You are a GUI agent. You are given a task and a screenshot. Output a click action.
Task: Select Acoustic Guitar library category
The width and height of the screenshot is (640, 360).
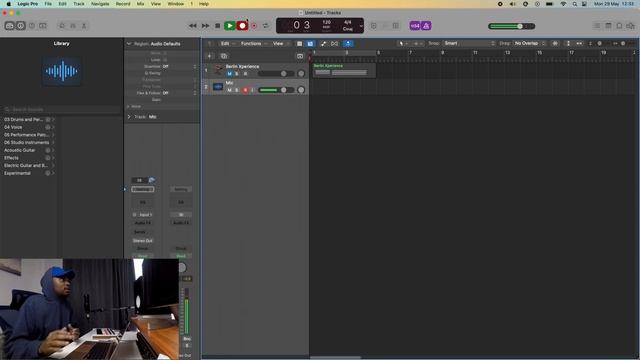click(29, 150)
